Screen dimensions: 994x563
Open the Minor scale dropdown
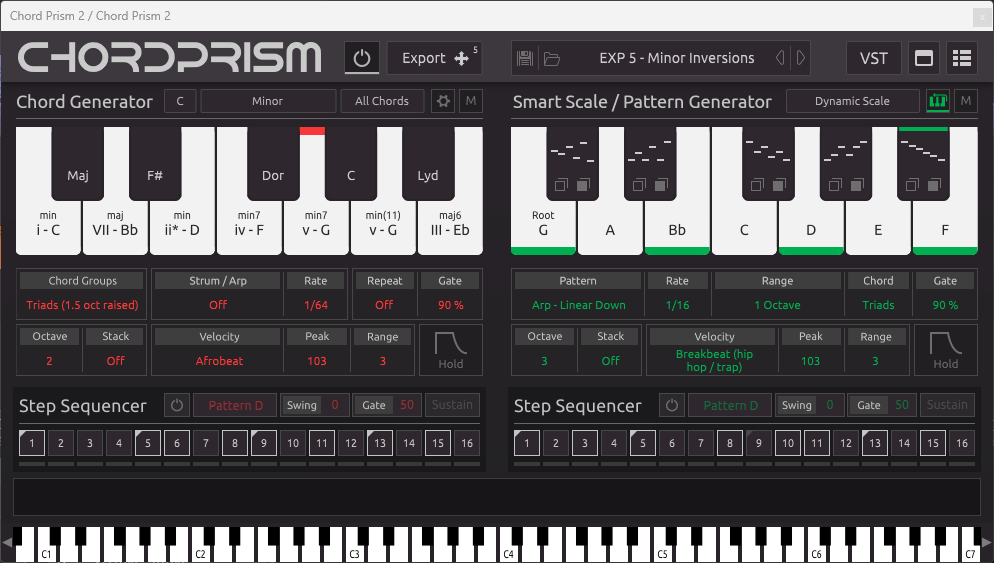[x=267, y=101]
